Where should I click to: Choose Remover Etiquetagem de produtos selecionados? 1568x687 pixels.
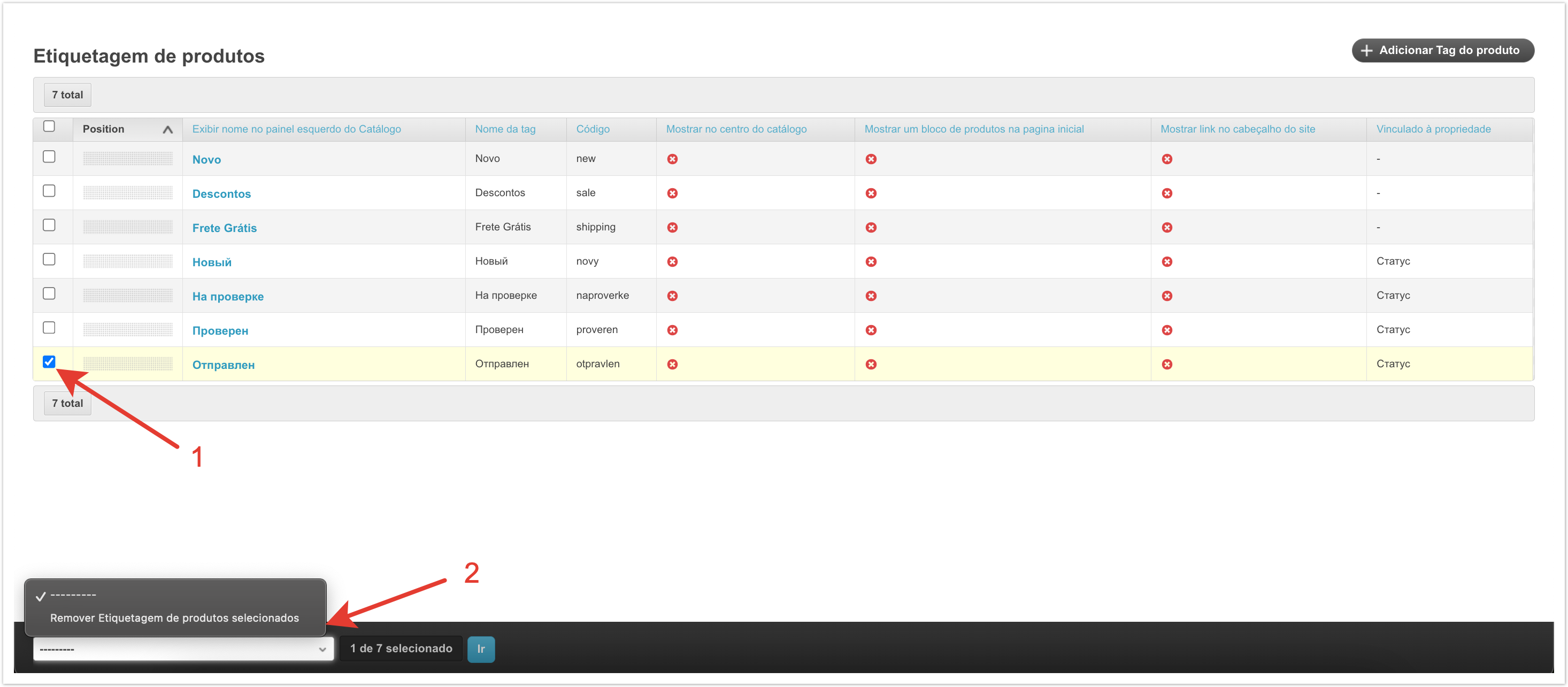click(x=174, y=617)
